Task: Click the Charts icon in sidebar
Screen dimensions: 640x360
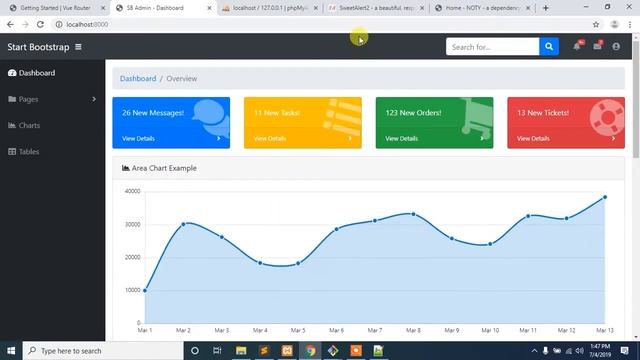Action: click(12, 125)
